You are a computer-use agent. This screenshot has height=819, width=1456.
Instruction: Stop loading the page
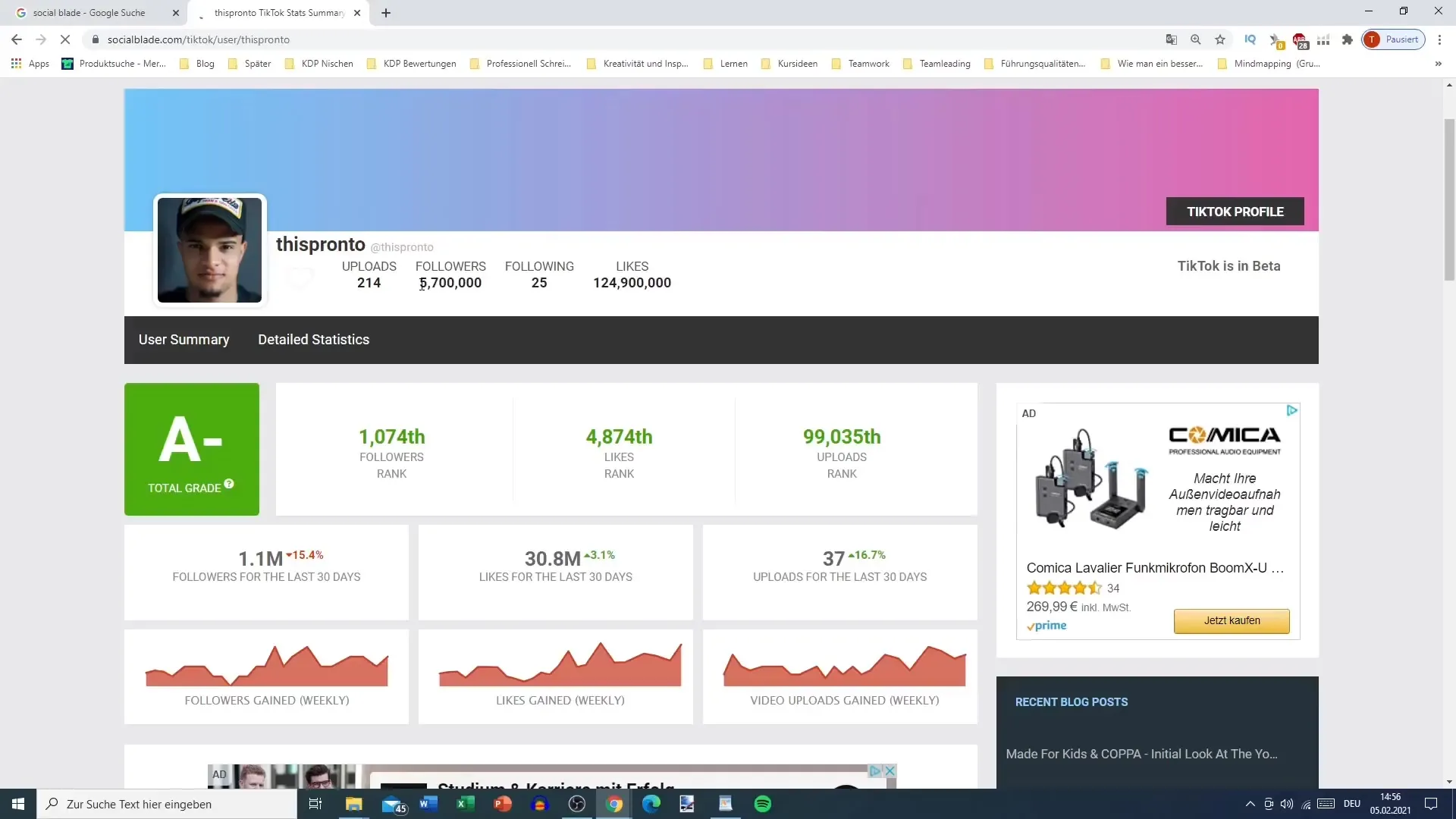click(65, 39)
